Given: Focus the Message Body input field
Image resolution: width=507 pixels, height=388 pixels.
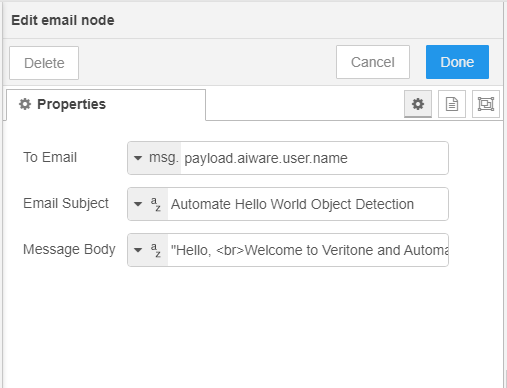Looking at the screenshot, I should [x=308, y=250].
